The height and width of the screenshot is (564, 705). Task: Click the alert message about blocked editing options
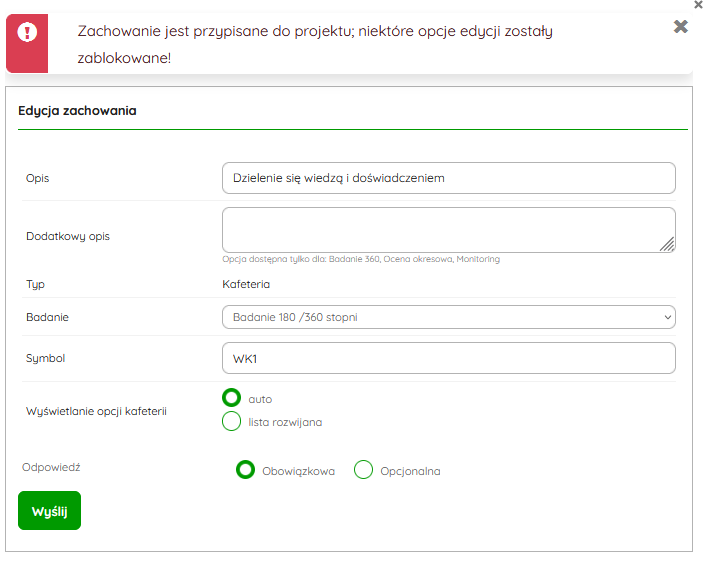coord(315,44)
